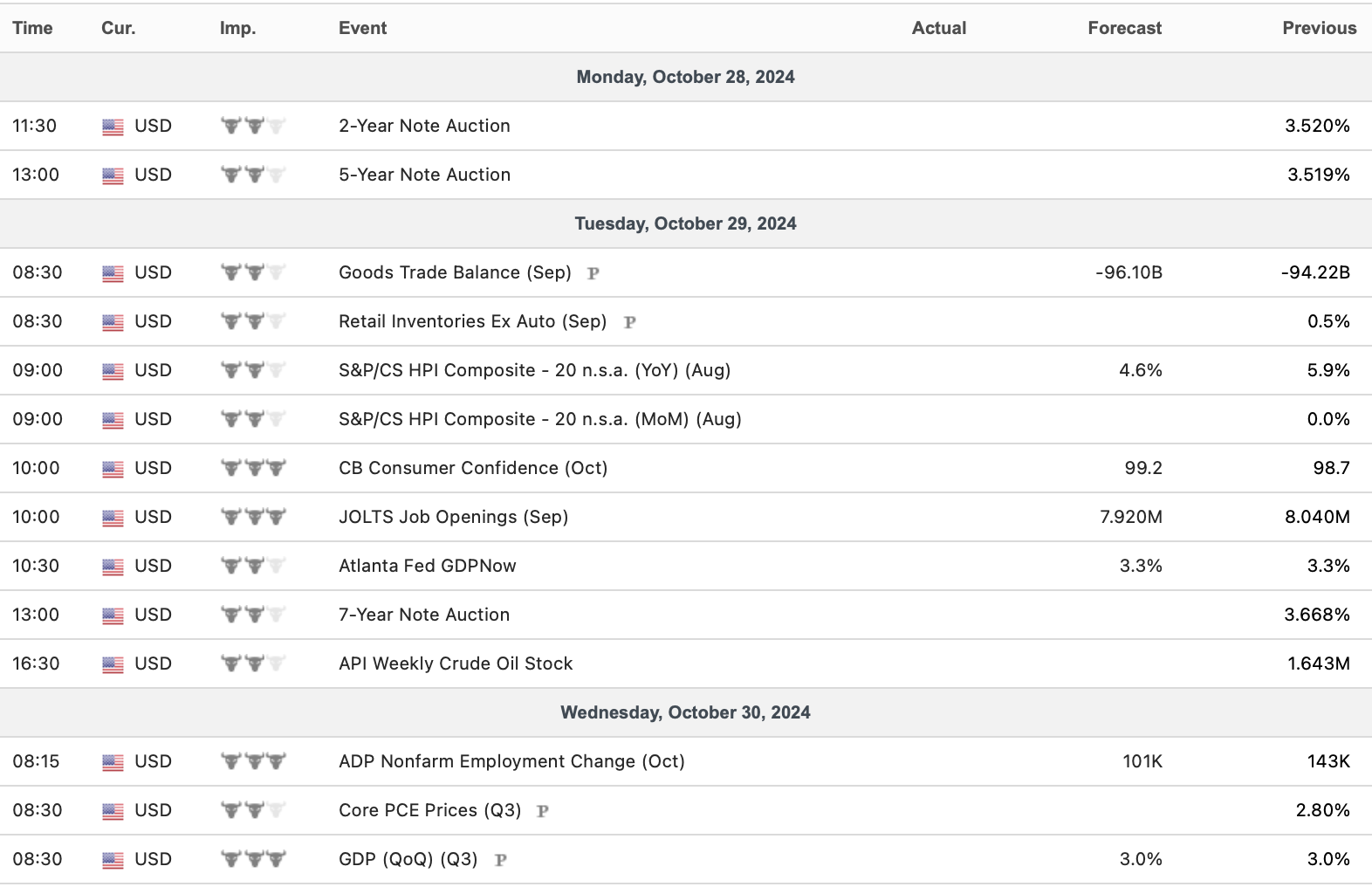Click the bull importance icons for ADP Nonfarm Employment
Screen dimensions: 1372x887
click(x=253, y=761)
